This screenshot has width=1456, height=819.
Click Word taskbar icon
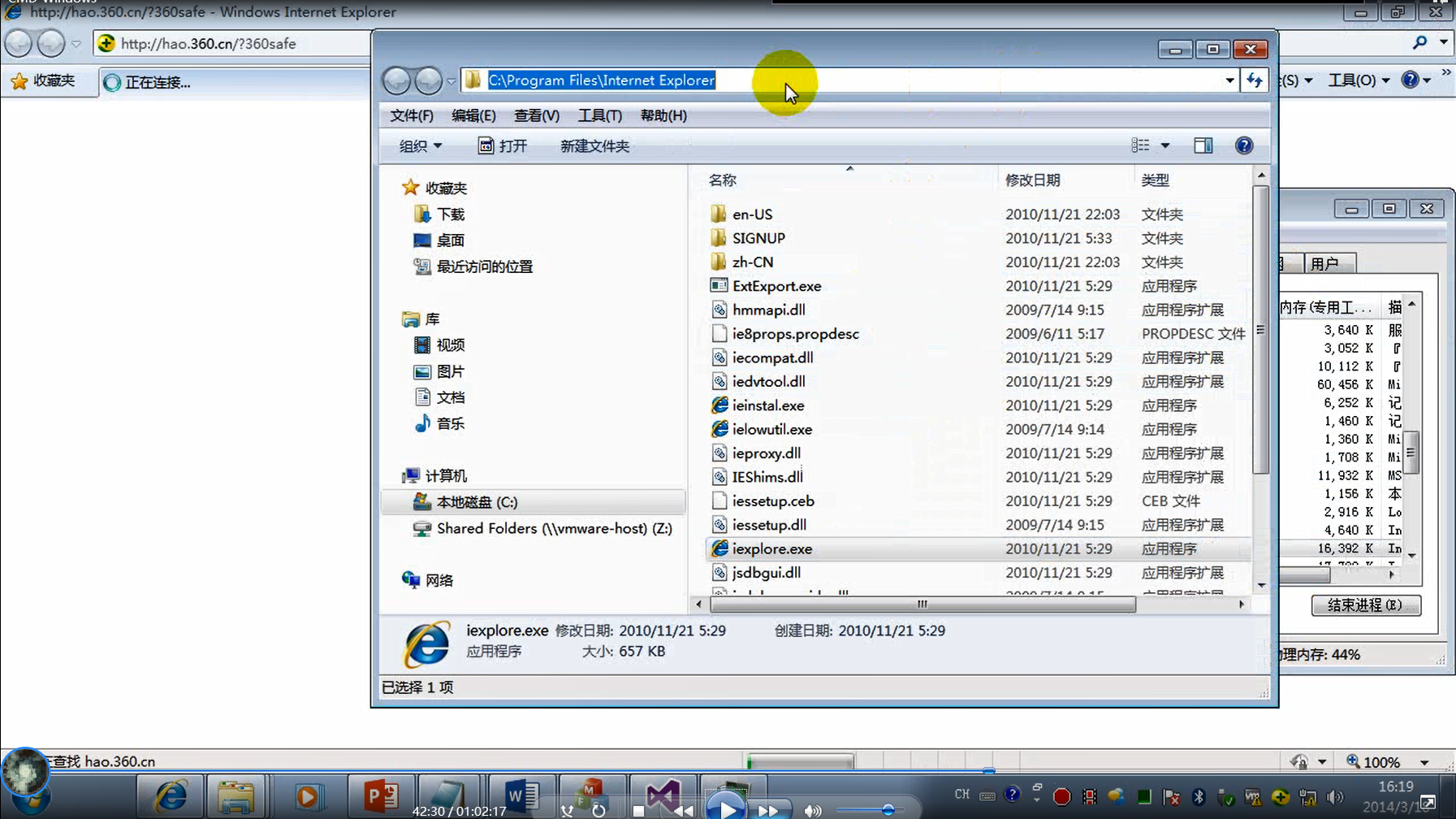[521, 795]
